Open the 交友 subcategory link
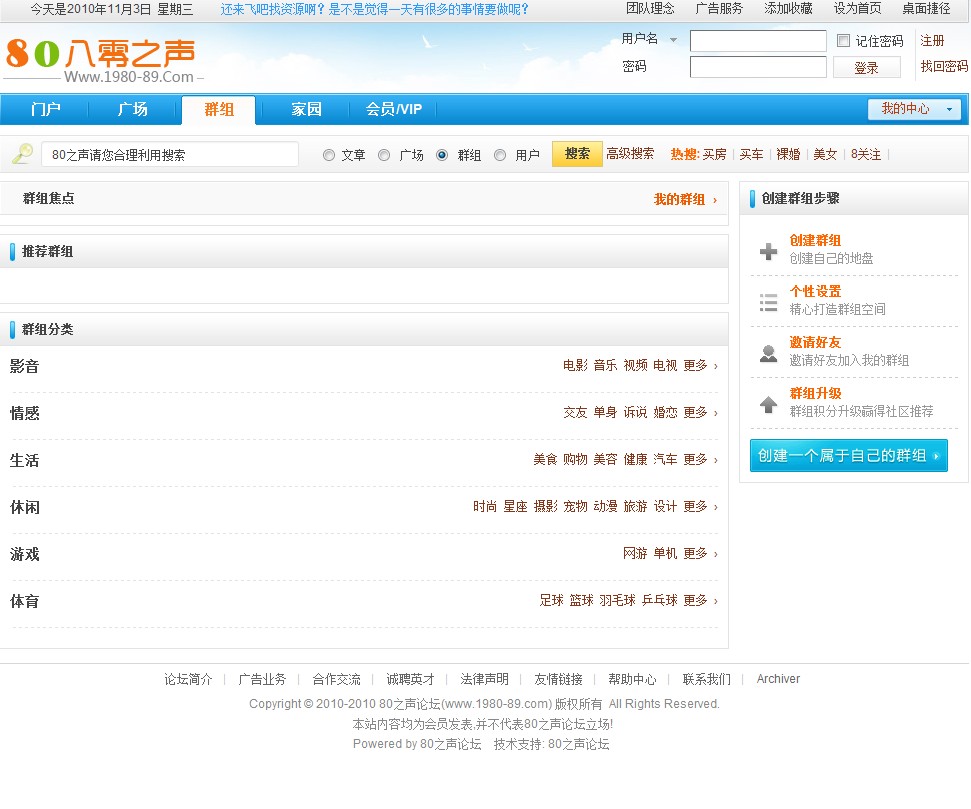This screenshot has height=809, width=971. point(575,413)
